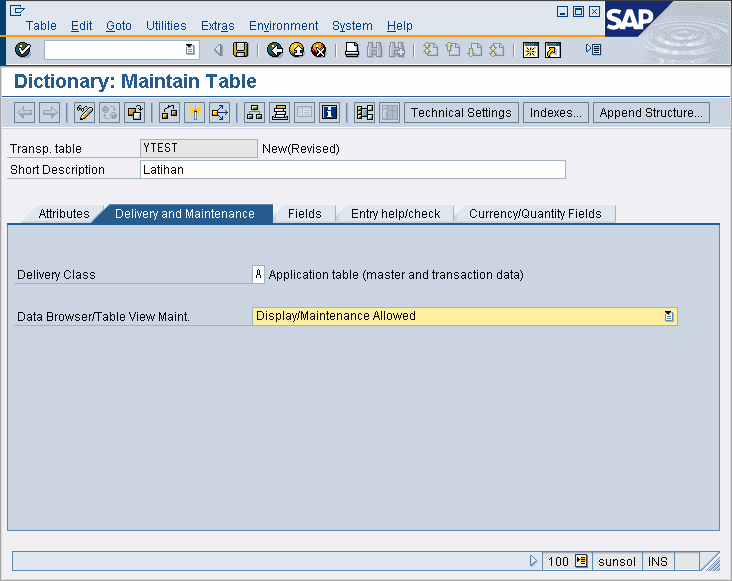732x581 pixels.
Task: Click the sunsol status bar entry
Action: coord(617,561)
